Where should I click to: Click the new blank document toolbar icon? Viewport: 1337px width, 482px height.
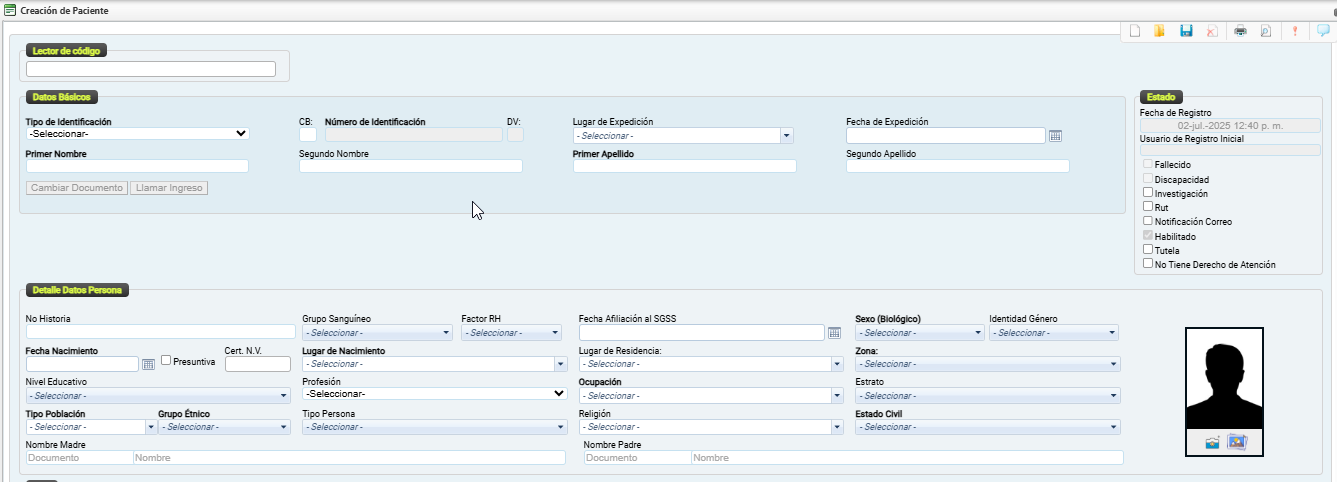tap(1135, 31)
